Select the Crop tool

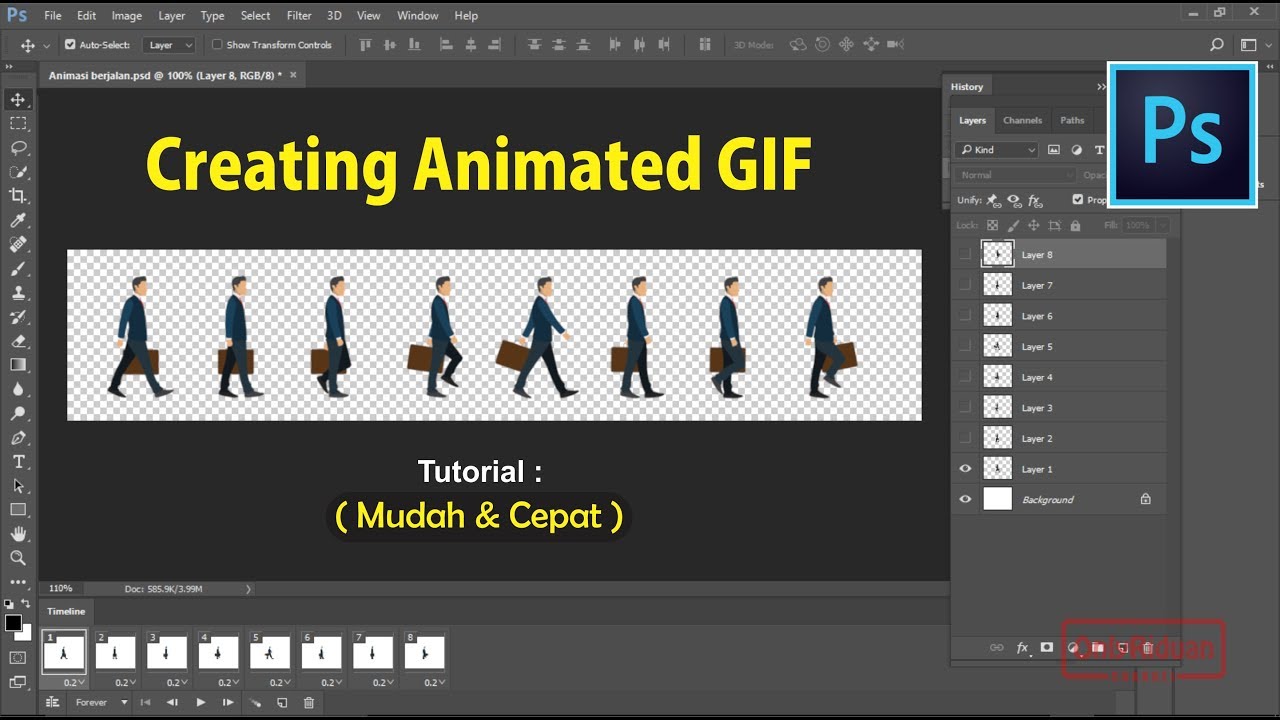point(18,196)
